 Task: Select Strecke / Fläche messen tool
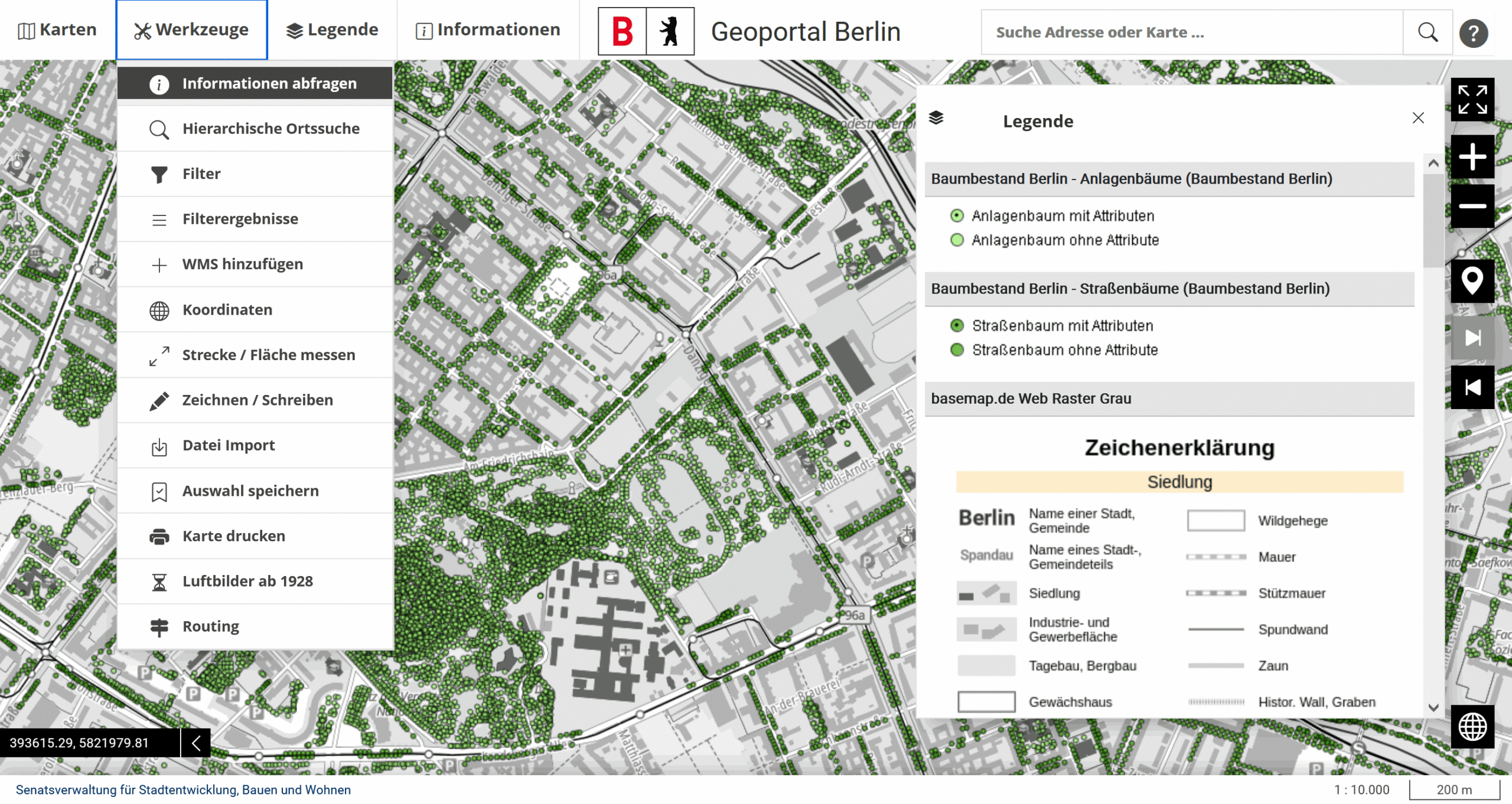point(268,355)
